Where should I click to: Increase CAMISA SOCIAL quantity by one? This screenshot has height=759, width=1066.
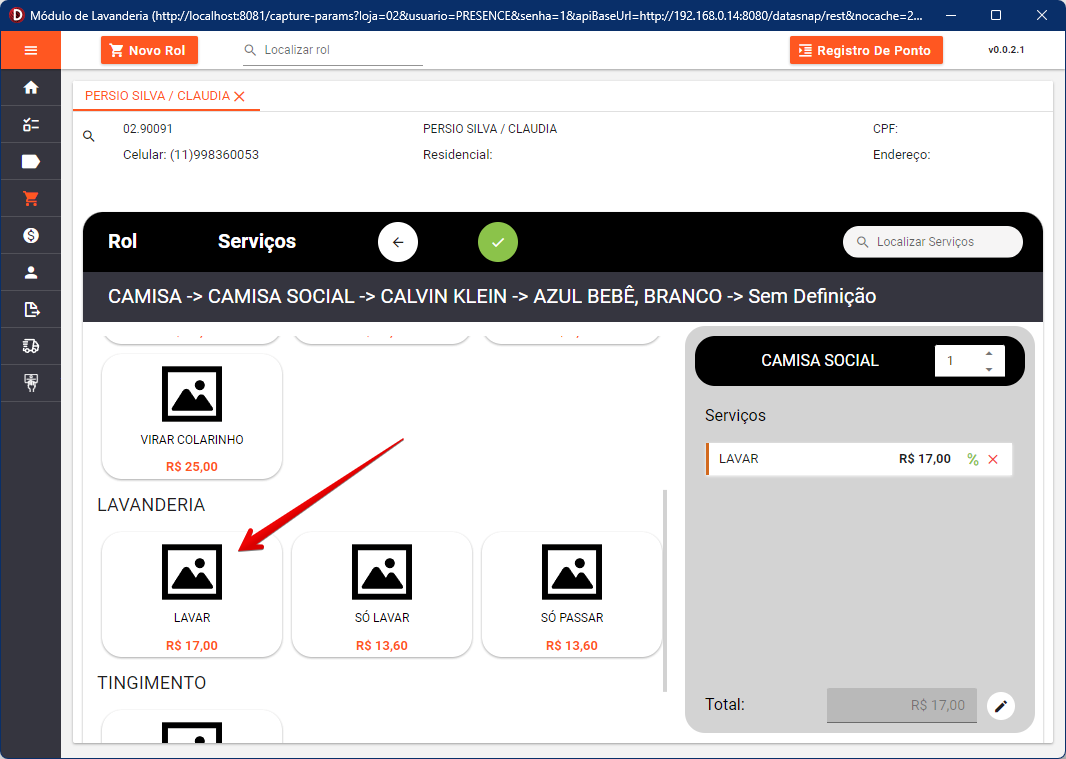coord(989,354)
